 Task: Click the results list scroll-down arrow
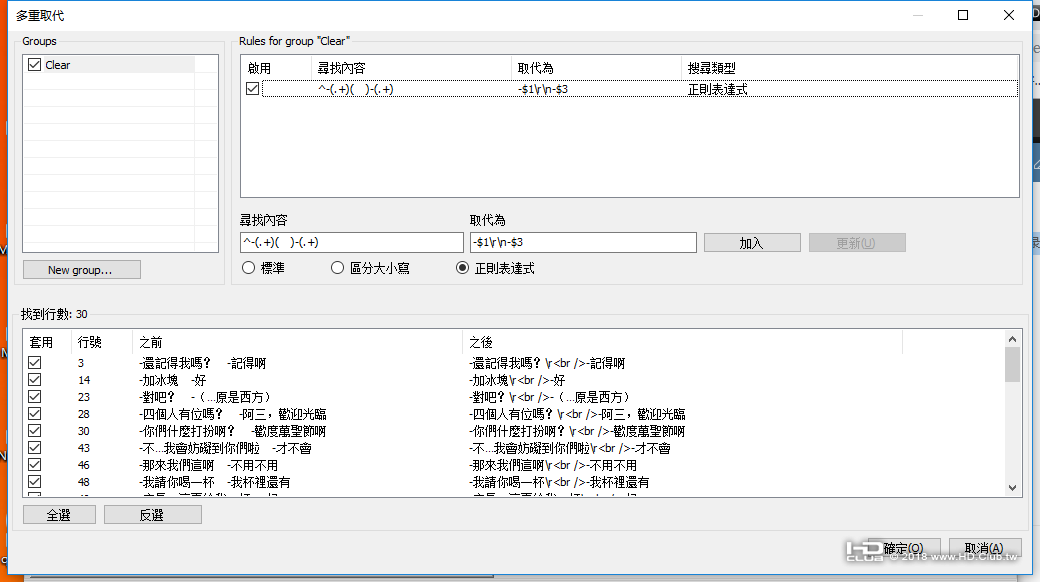click(x=1012, y=488)
